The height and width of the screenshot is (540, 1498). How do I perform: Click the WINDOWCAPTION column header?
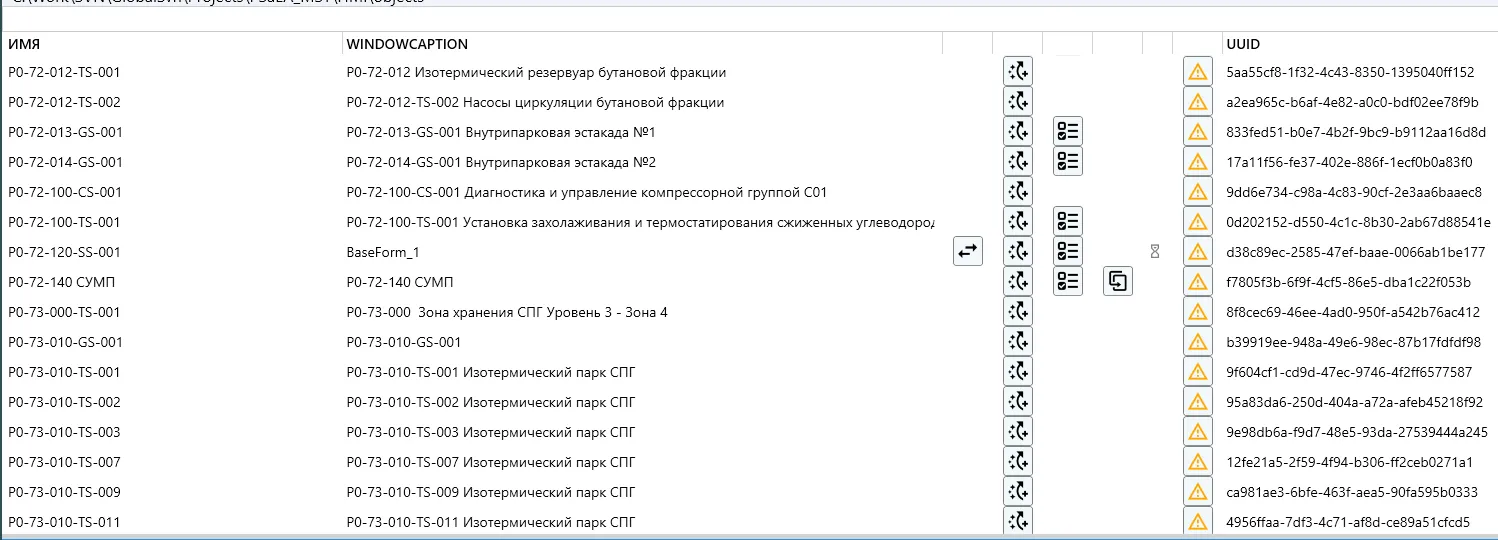pos(407,44)
